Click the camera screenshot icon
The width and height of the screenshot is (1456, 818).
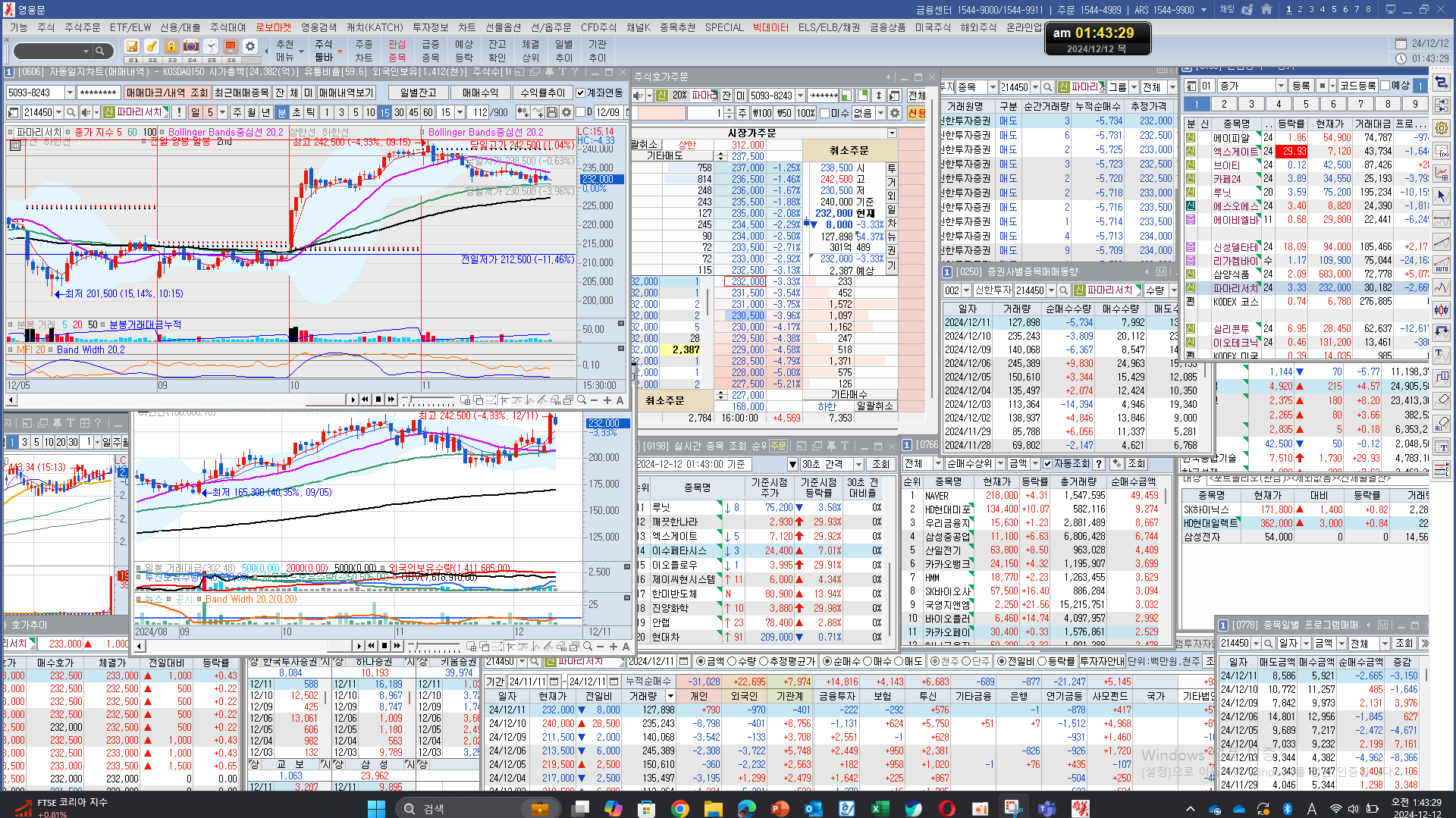click(x=191, y=46)
